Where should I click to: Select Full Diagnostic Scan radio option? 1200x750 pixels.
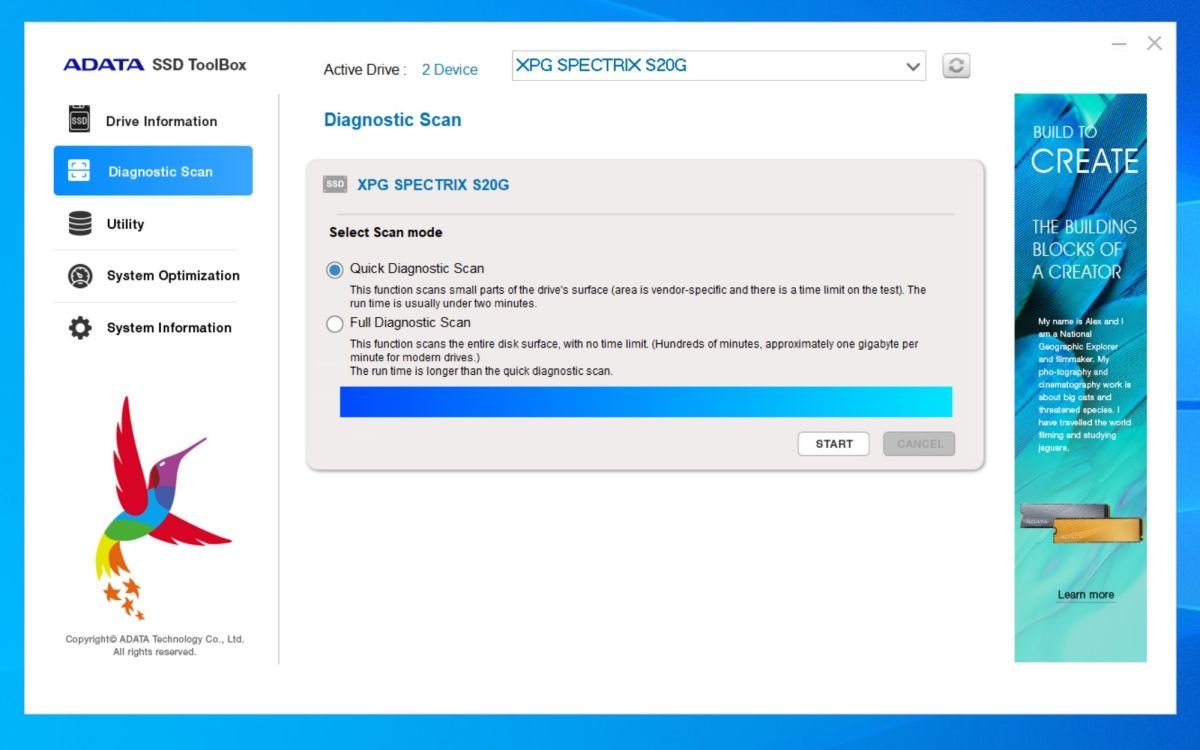(335, 324)
